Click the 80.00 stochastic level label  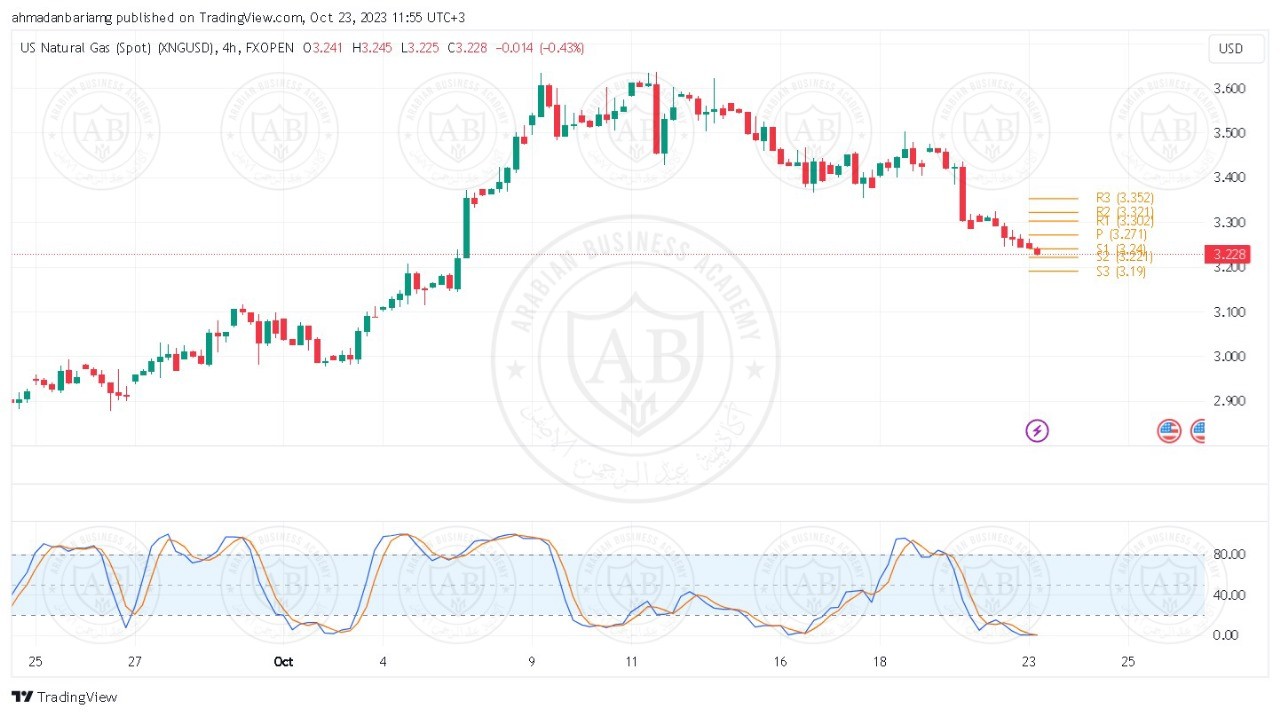[x=1228, y=554]
